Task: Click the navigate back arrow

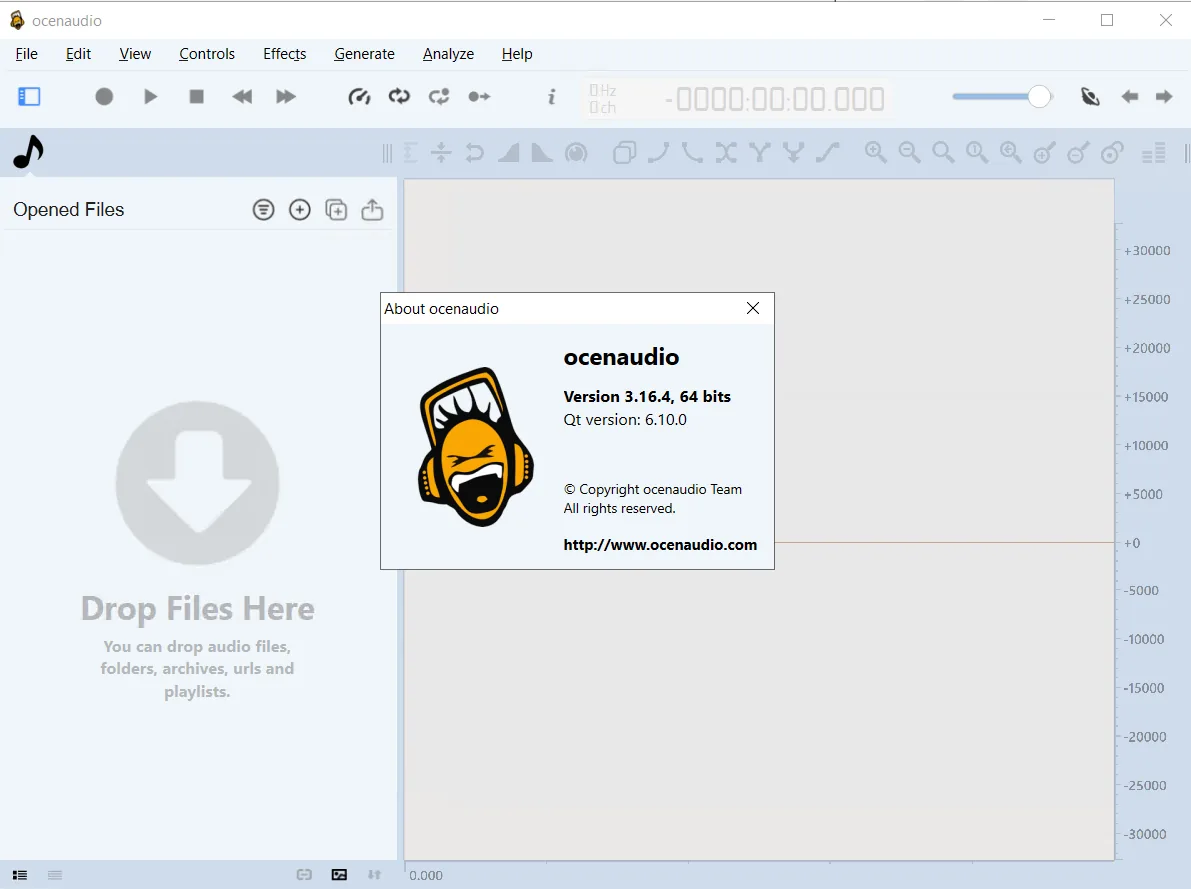Action: click(1129, 96)
